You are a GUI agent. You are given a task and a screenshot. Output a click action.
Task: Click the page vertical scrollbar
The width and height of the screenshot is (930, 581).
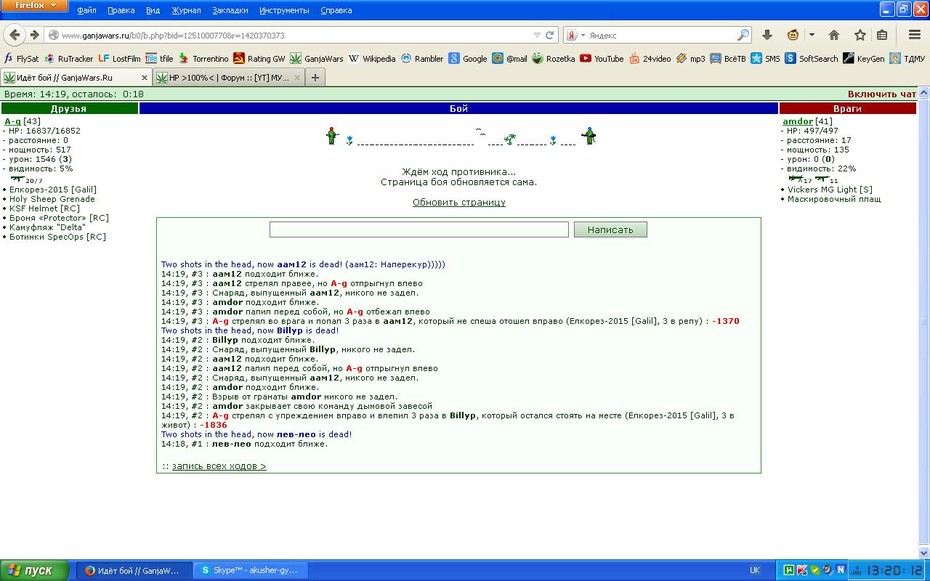[923, 320]
